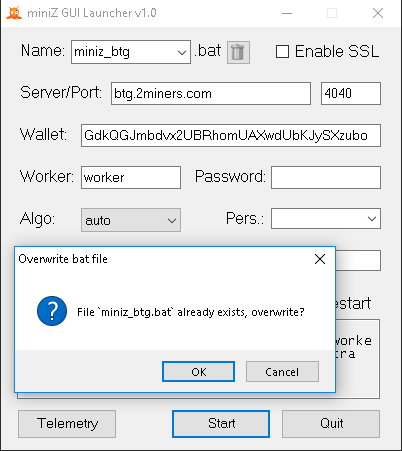402x451 pixels.
Task: Click the miniZ app icon in title bar
Action: (14, 13)
